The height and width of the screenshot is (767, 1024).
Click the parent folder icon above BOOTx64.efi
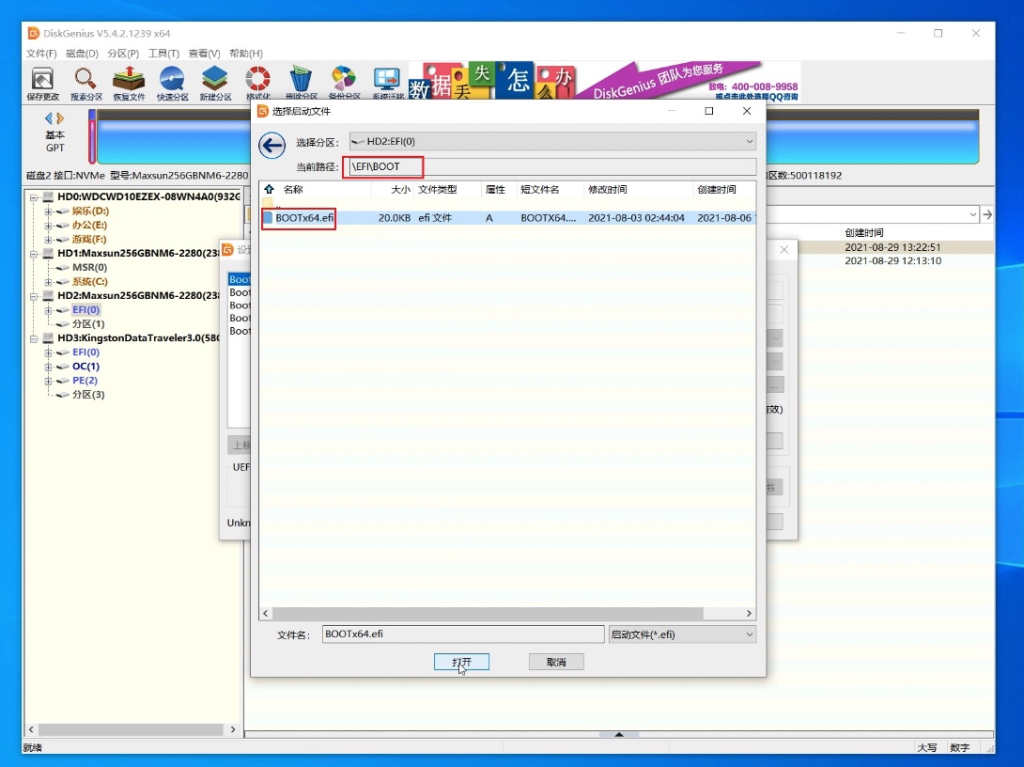(x=269, y=205)
